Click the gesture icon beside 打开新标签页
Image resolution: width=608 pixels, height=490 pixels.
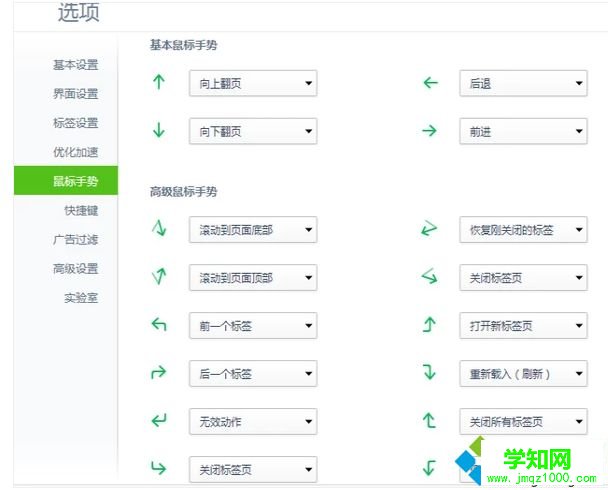(430, 325)
